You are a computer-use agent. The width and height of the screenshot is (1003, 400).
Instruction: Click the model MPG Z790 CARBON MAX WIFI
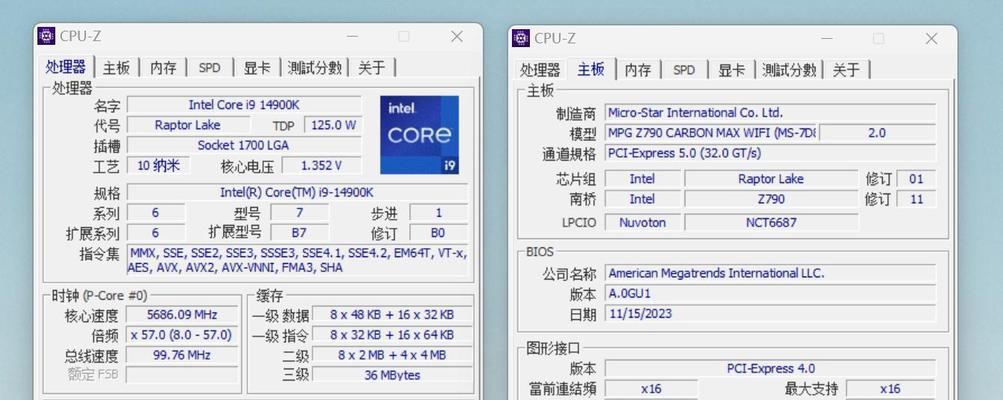click(711, 133)
